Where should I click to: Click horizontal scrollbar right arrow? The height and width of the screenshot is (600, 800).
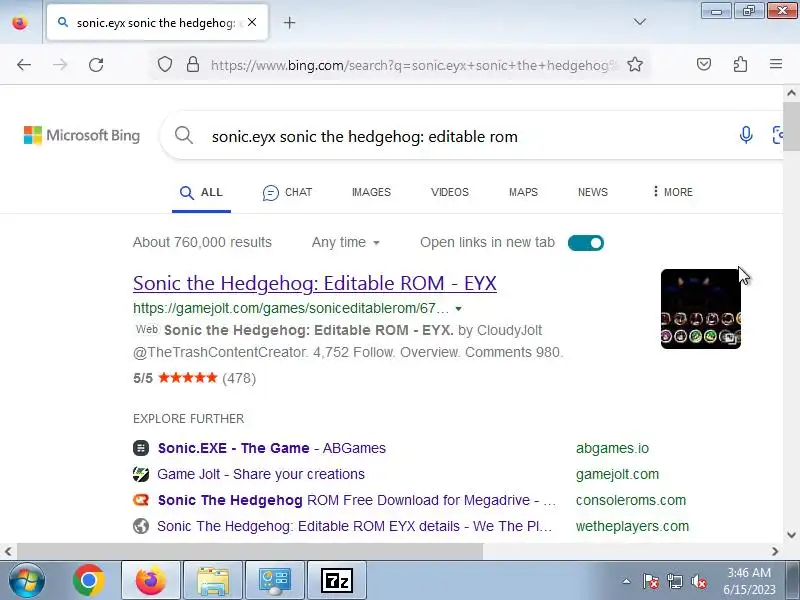776,552
